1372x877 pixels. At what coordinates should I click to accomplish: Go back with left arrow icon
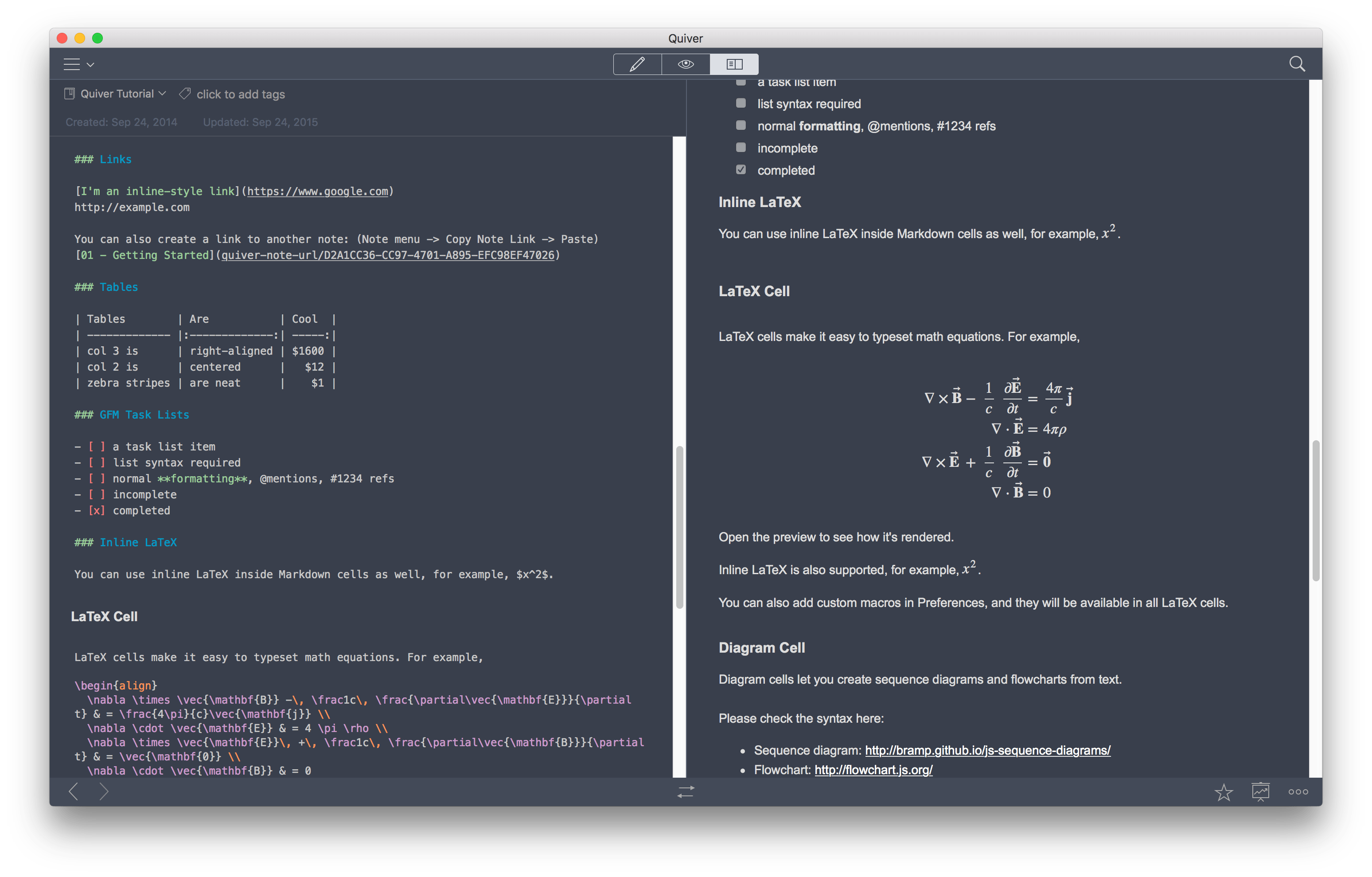coord(74,791)
